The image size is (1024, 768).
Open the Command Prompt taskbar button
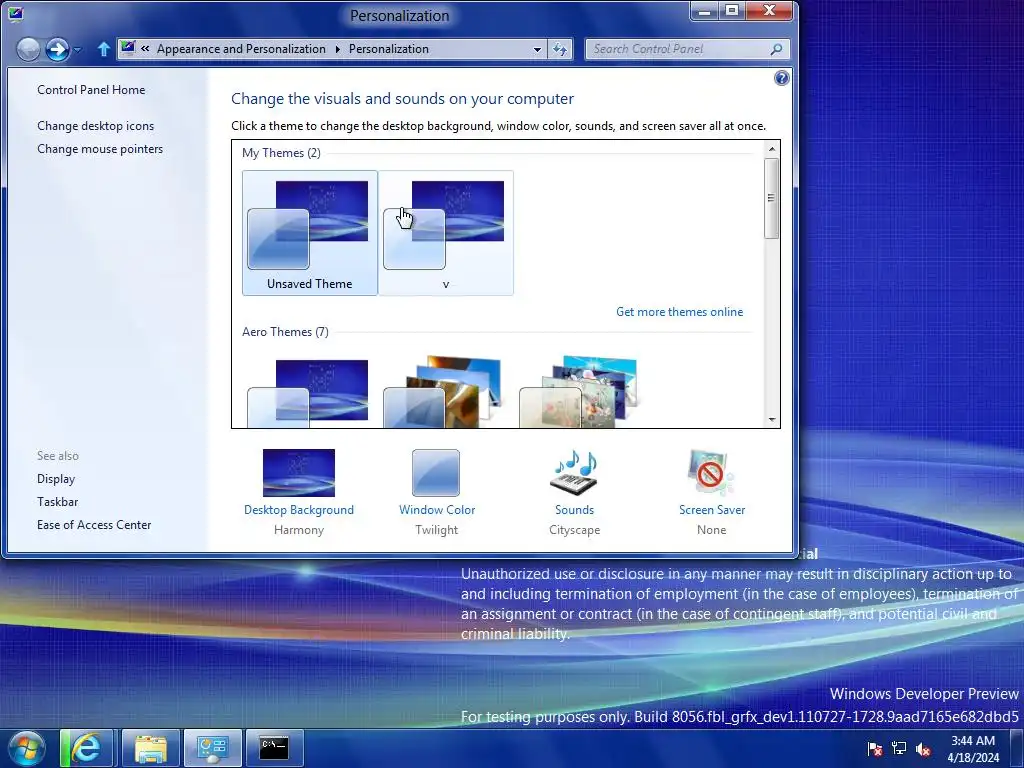(274, 748)
